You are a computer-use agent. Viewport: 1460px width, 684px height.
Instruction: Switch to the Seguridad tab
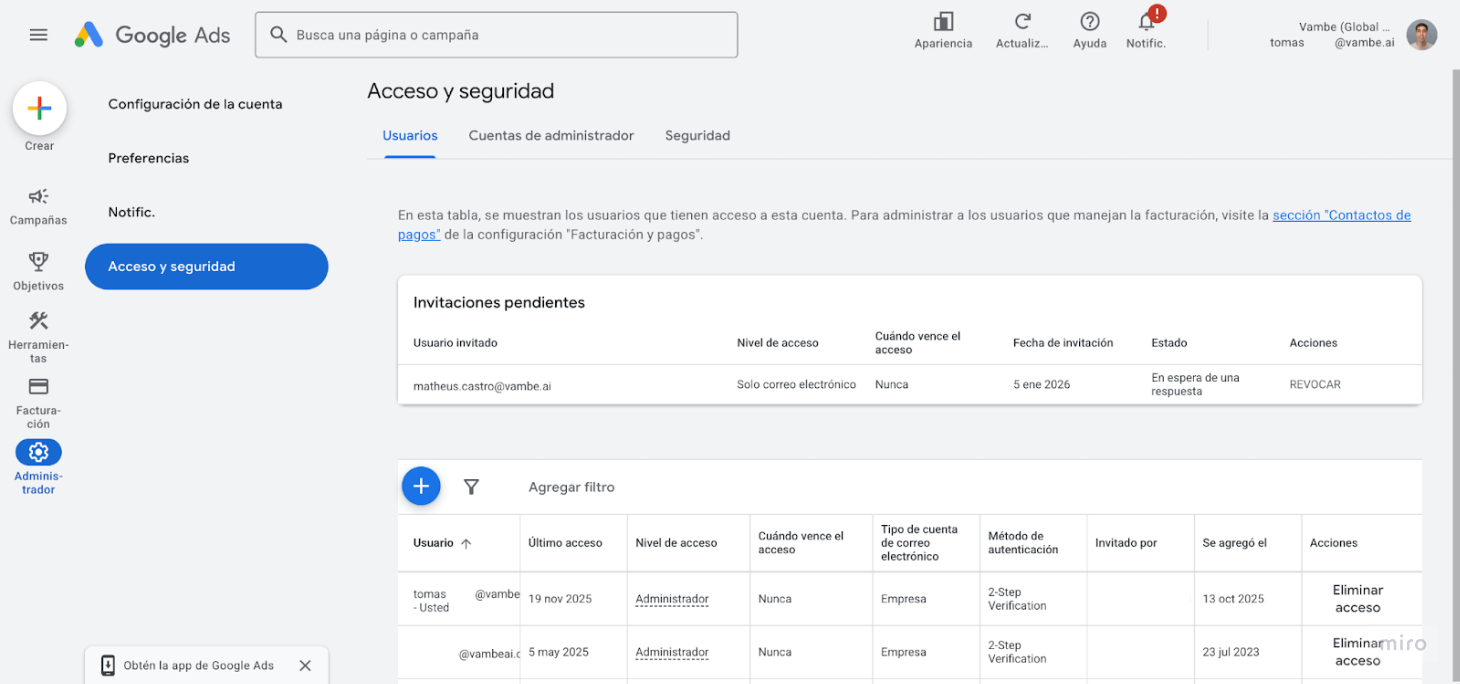697,136
